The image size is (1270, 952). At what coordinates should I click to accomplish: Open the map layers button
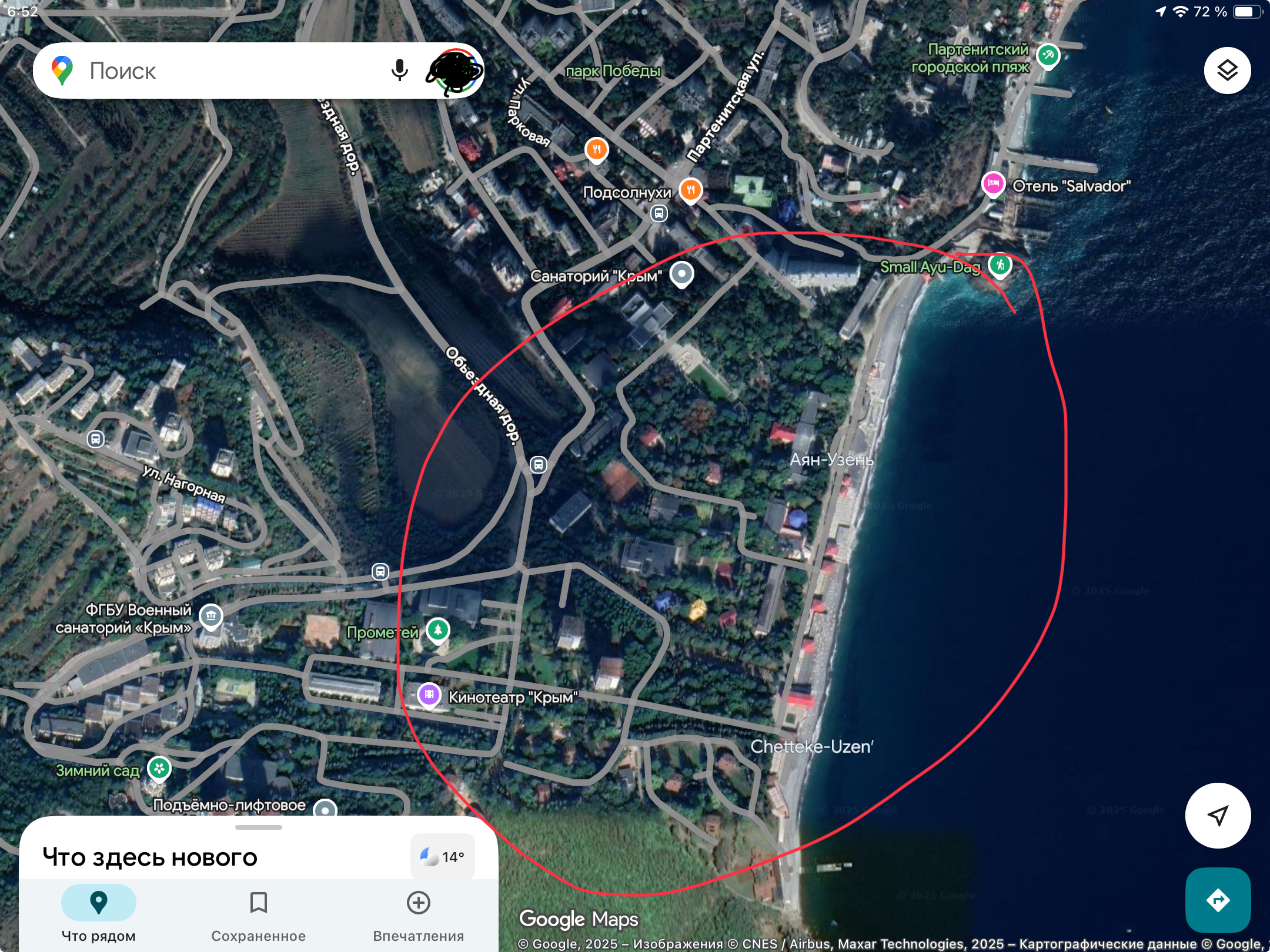coord(1227,71)
